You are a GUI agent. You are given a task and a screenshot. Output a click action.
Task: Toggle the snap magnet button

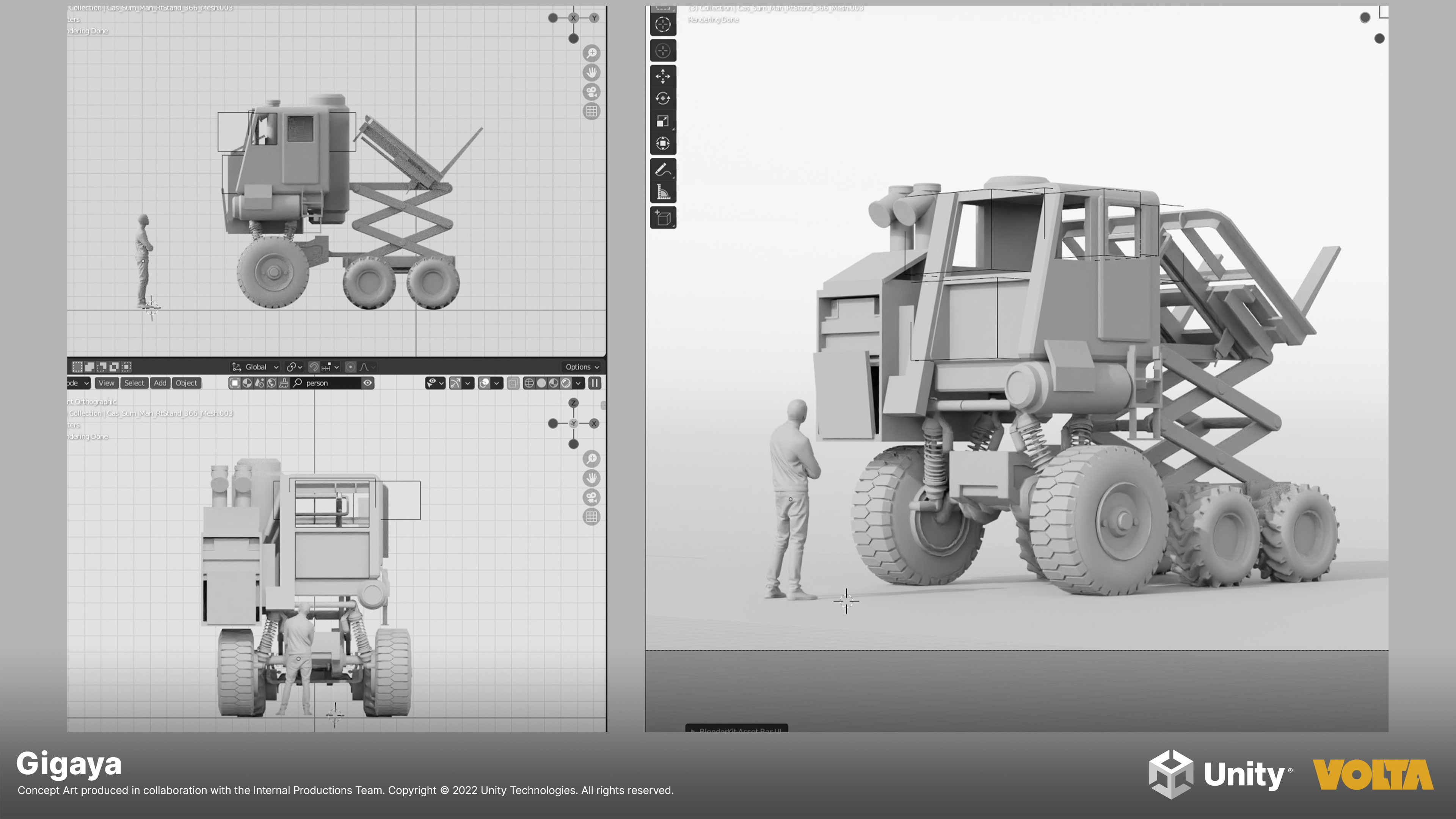click(314, 367)
